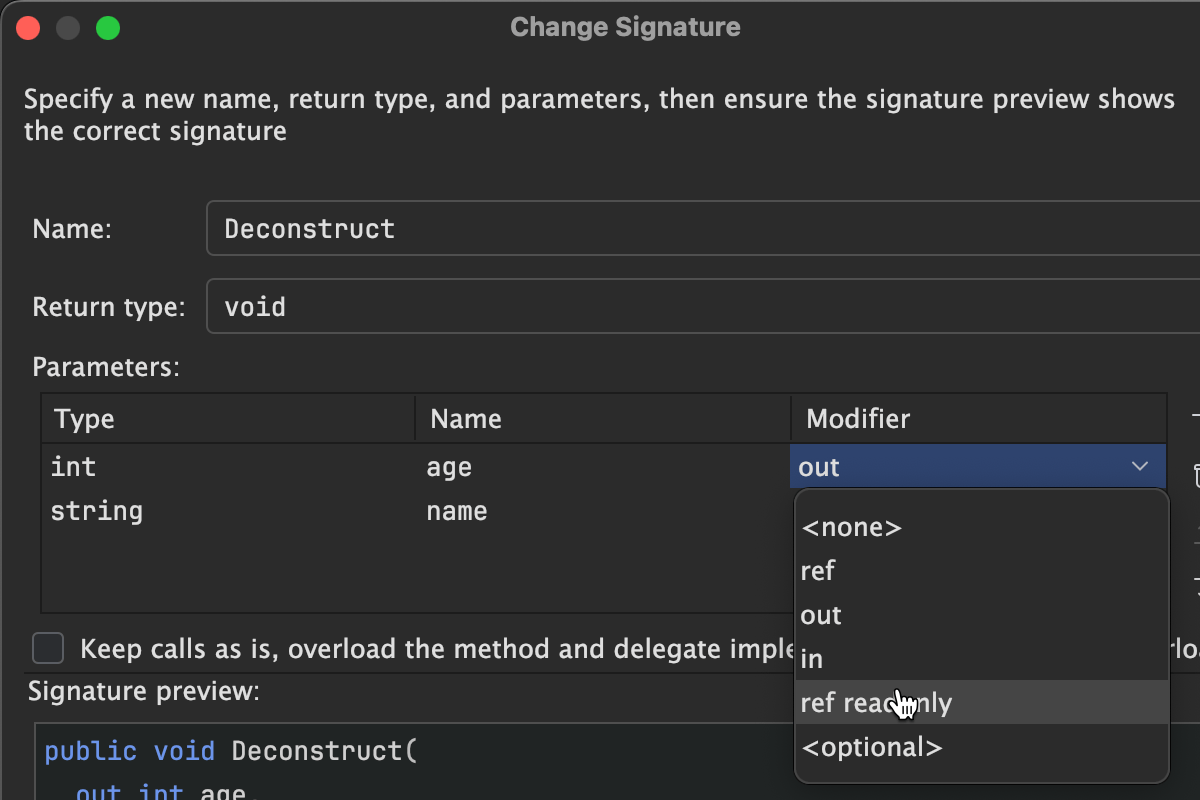This screenshot has height=800, width=1200.
Task: Focus the Return type field showing void
Action: click(700, 306)
